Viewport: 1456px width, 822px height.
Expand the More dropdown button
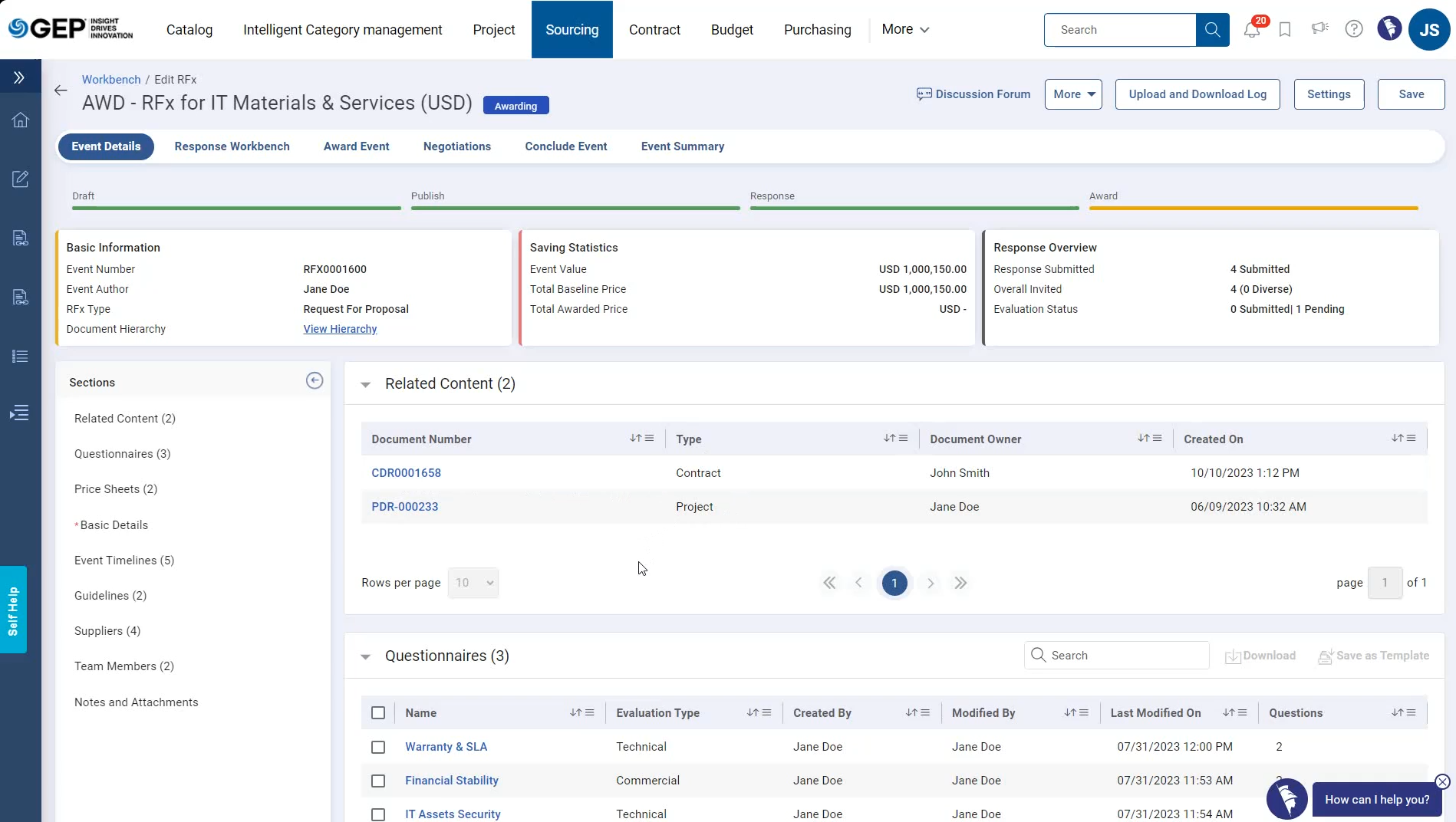tap(1073, 94)
